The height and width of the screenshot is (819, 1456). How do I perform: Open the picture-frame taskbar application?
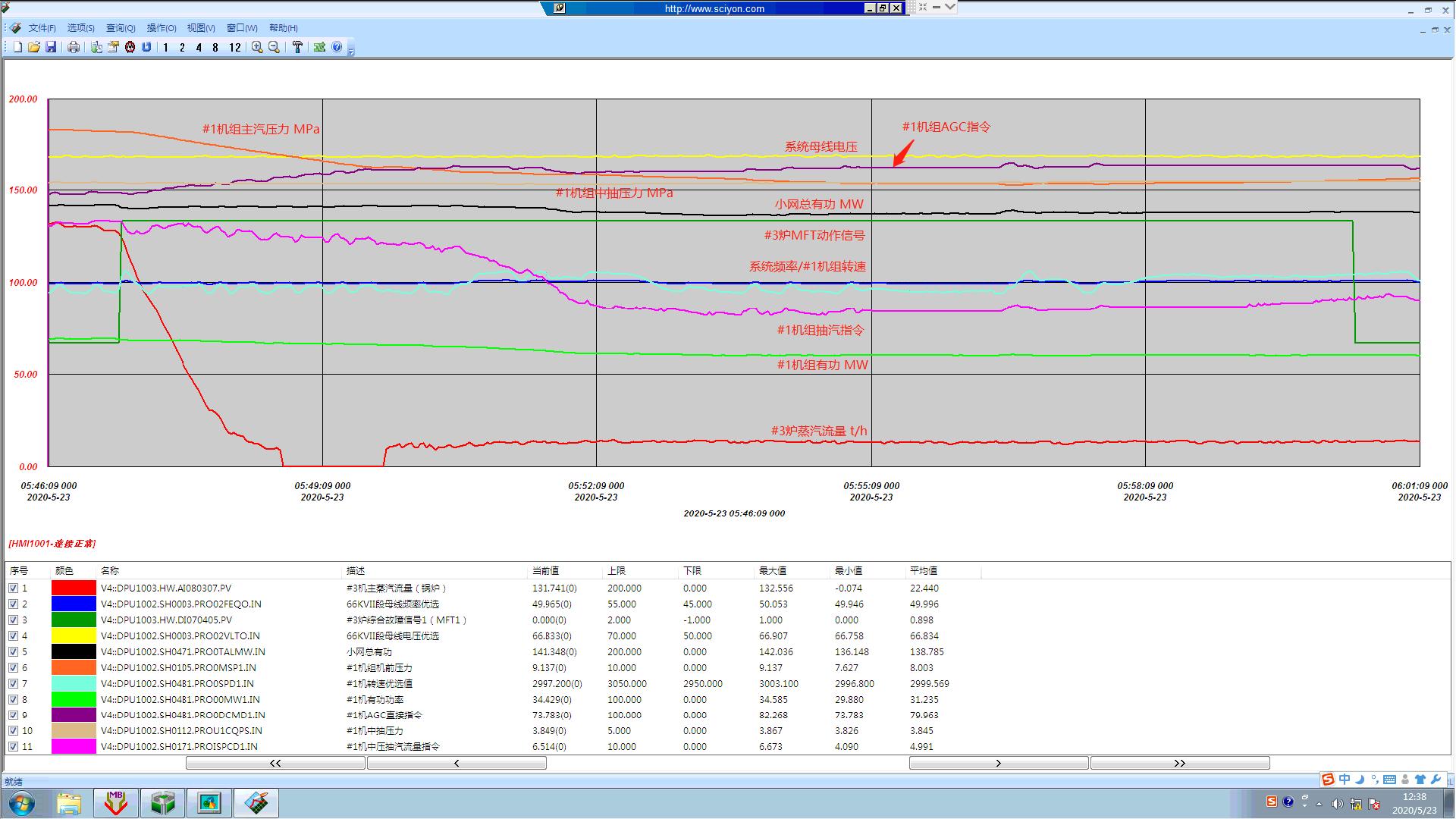pyautogui.click(x=209, y=802)
